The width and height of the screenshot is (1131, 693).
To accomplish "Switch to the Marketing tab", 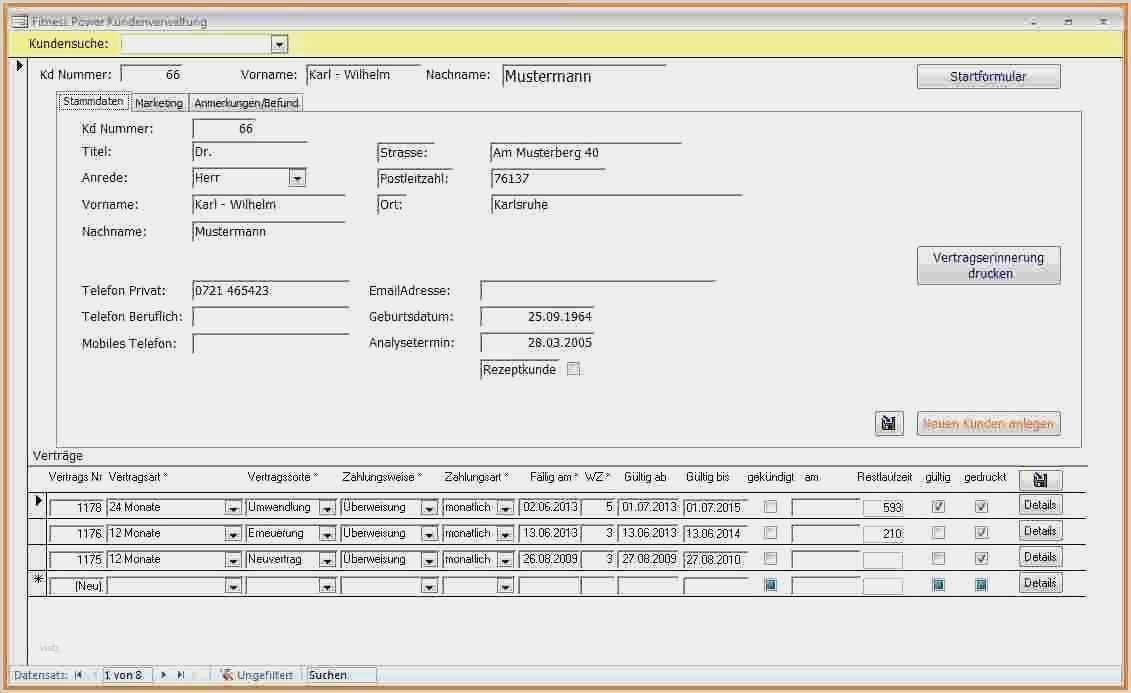I will (x=158, y=101).
